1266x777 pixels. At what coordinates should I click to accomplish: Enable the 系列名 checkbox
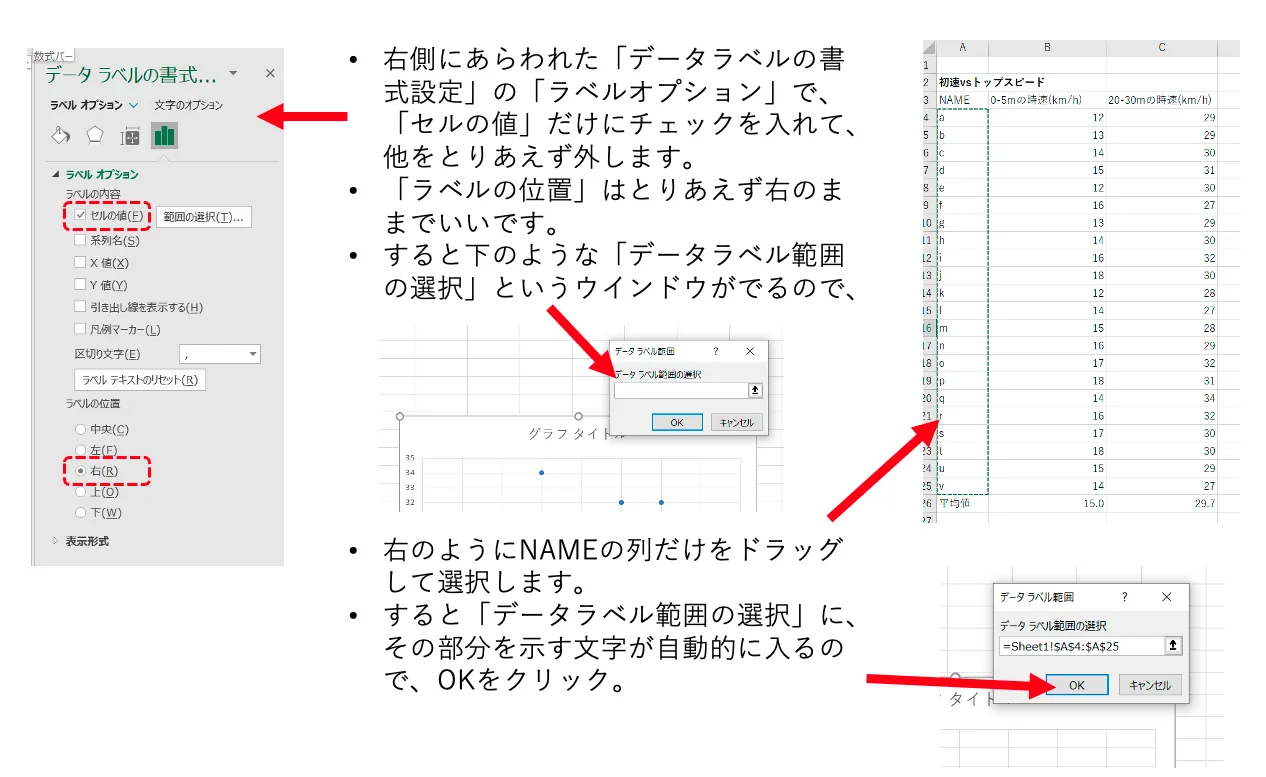pyautogui.click(x=80, y=240)
